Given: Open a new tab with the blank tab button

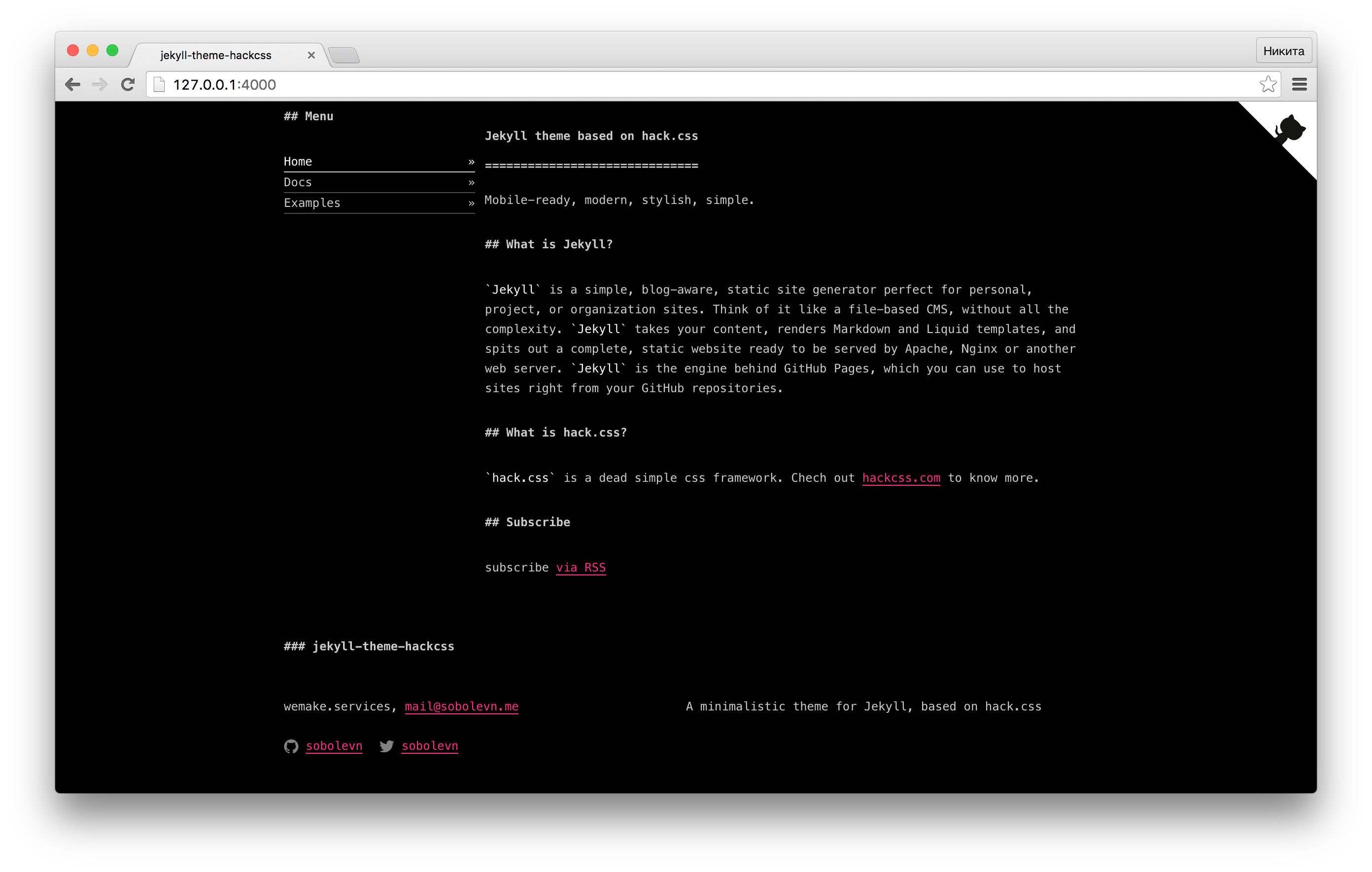Looking at the screenshot, I should tap(344, 55).
